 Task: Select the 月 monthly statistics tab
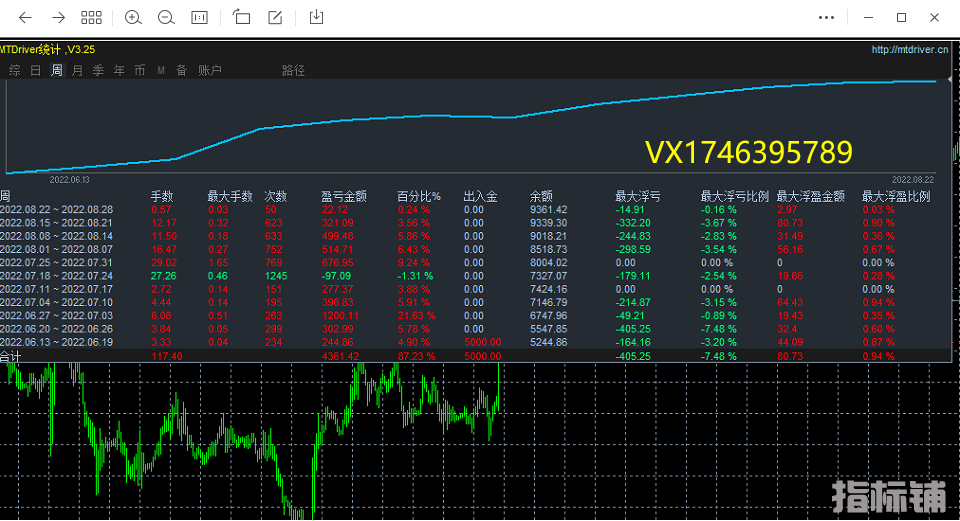click(78, 70)
